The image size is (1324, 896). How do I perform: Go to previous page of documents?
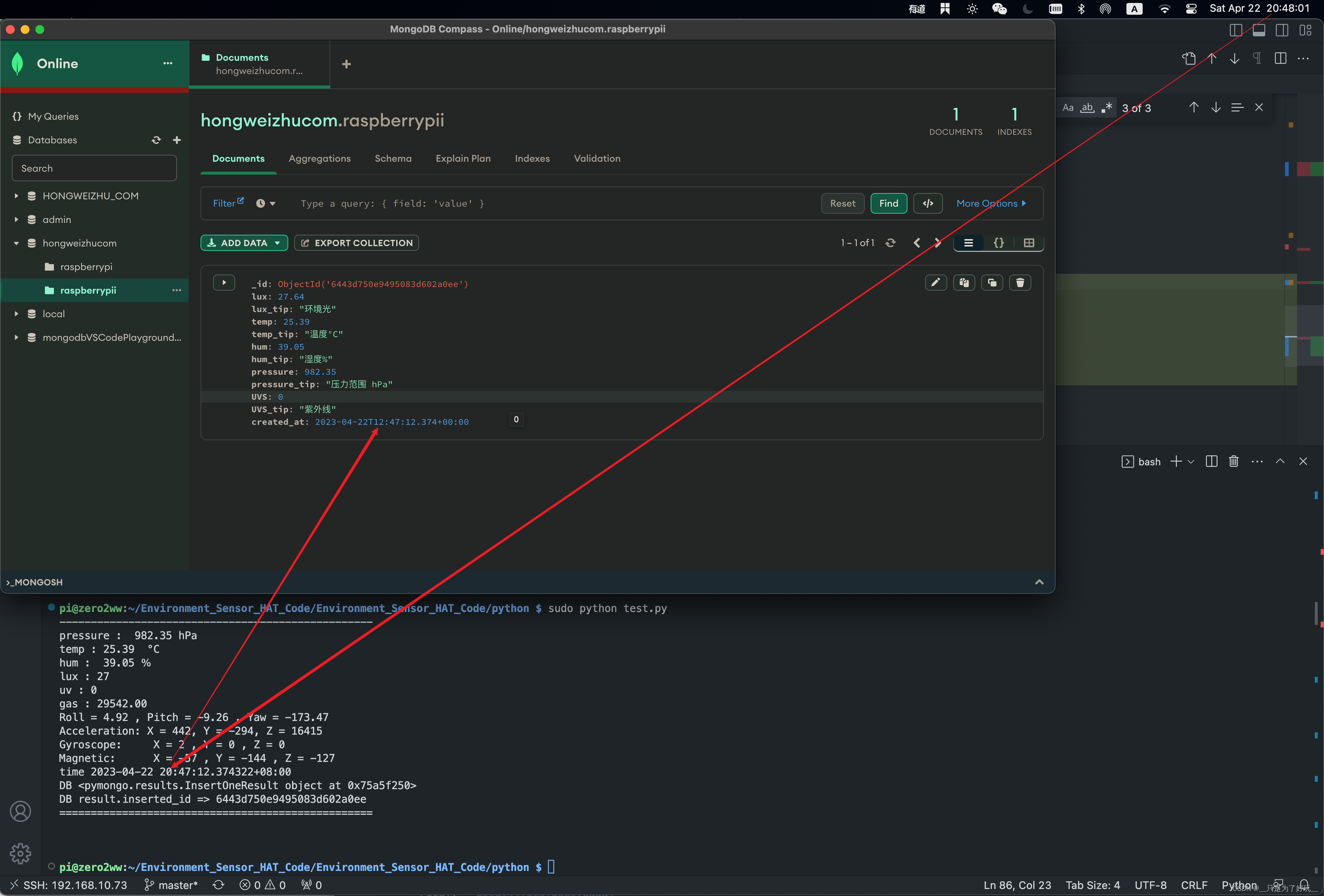coord(917,243)
